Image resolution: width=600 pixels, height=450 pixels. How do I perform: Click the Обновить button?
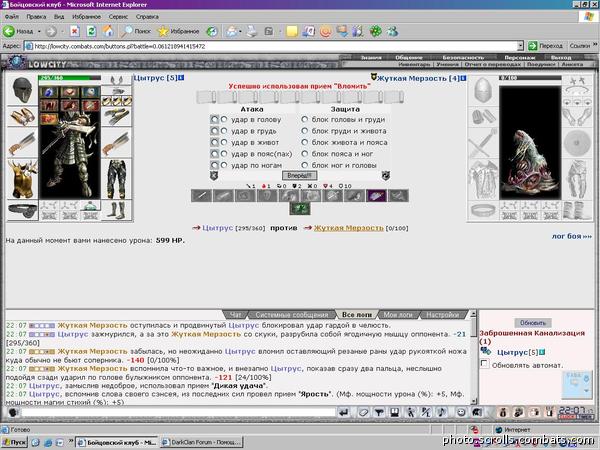532,323
